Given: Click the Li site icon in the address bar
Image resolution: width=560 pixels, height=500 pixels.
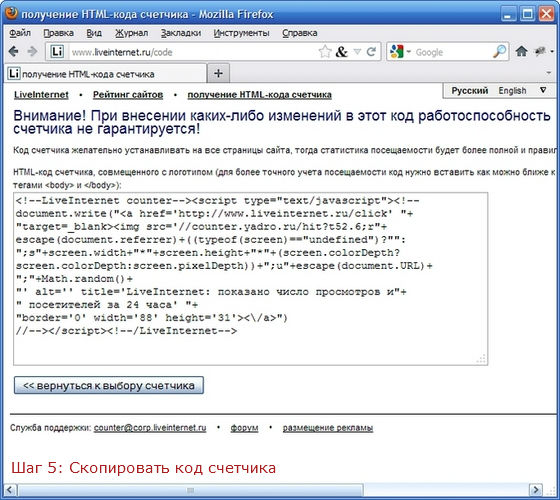Looking at the screenshot, I should tap(57, 52).
